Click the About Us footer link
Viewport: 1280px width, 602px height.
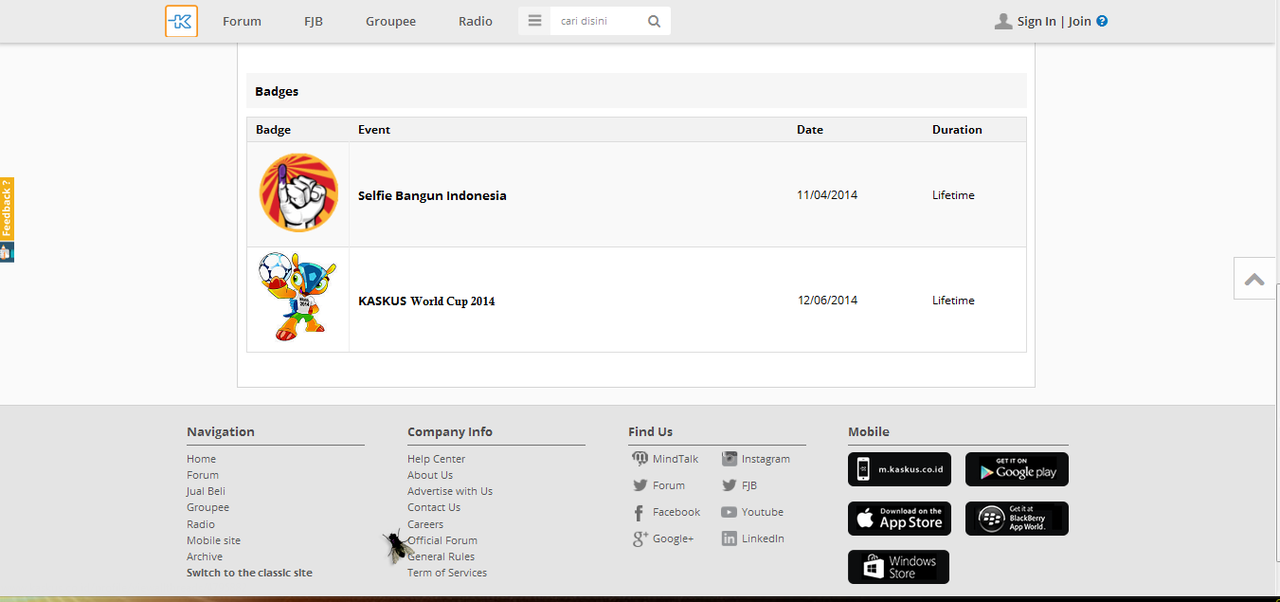(430, 475)
